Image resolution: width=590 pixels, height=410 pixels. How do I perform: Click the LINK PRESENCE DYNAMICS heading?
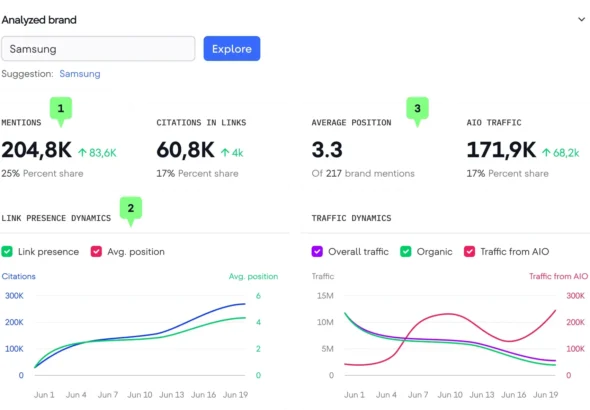coord(56,218)
